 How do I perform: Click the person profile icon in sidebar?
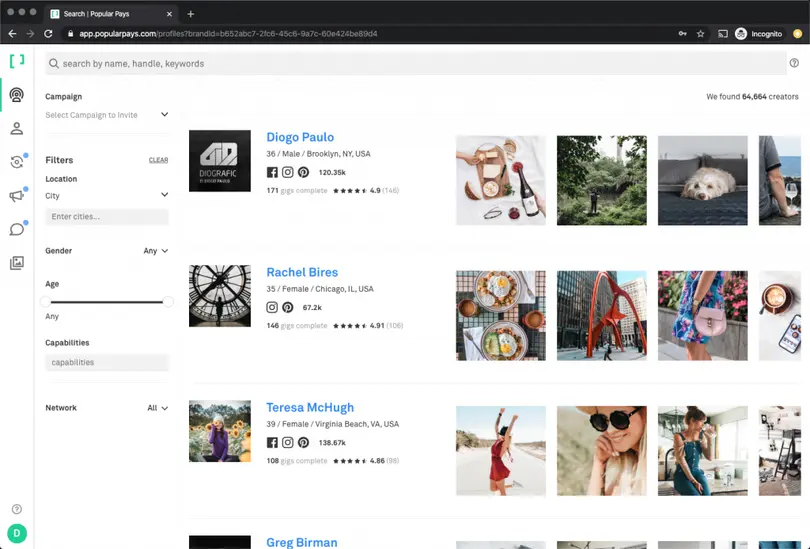tap(16, 129)
